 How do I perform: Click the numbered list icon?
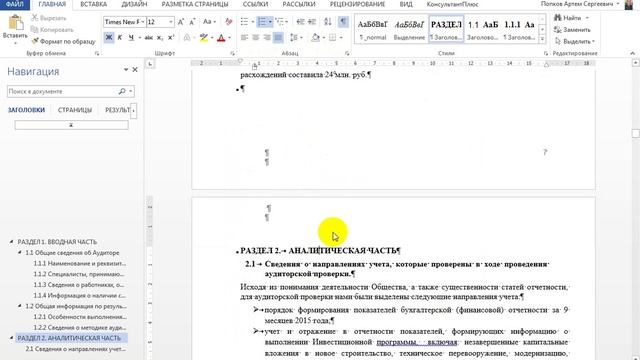click(262, 22)
